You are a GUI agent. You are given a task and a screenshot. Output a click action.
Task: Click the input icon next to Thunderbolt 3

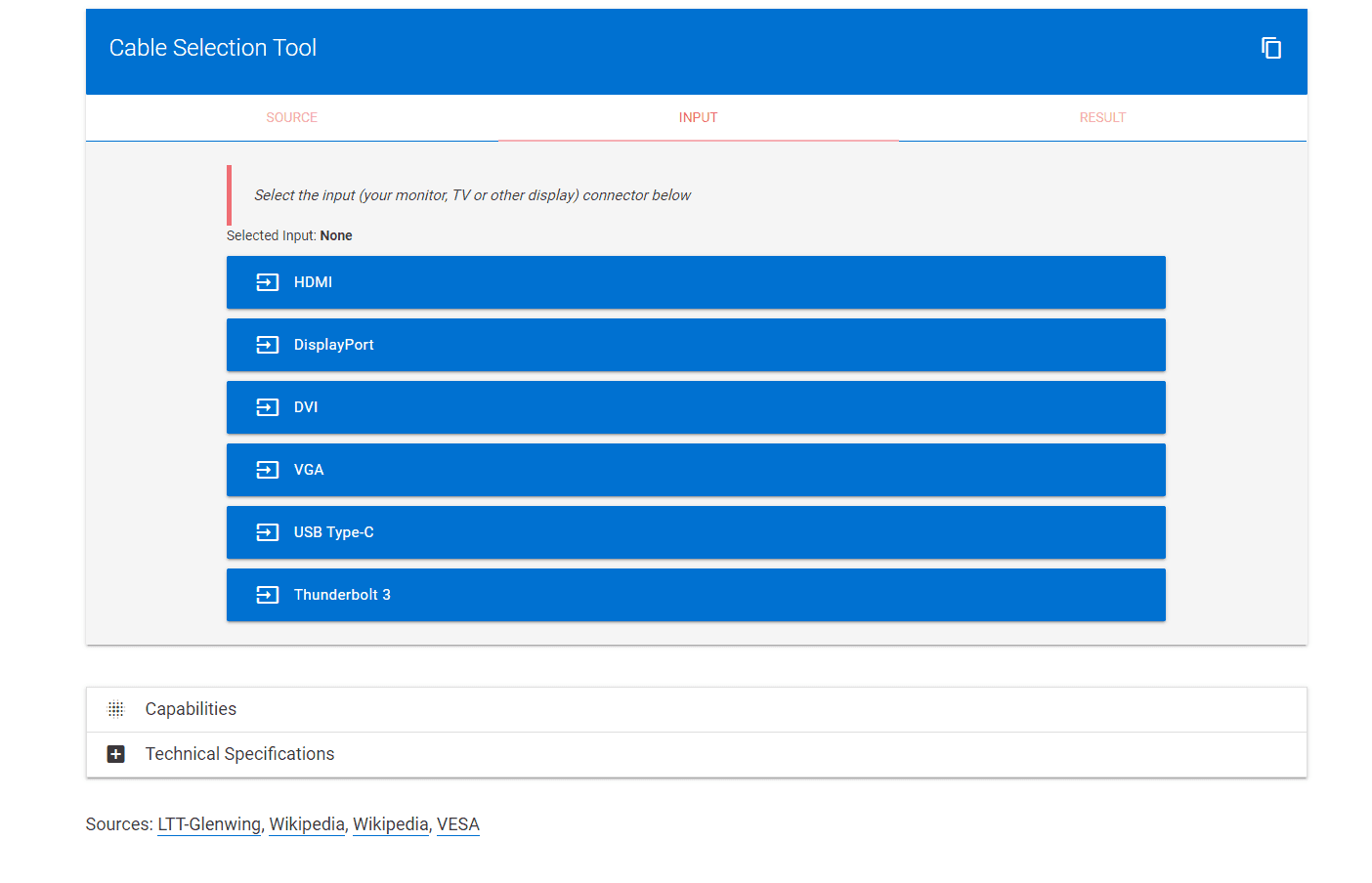(x=267, y=595)
